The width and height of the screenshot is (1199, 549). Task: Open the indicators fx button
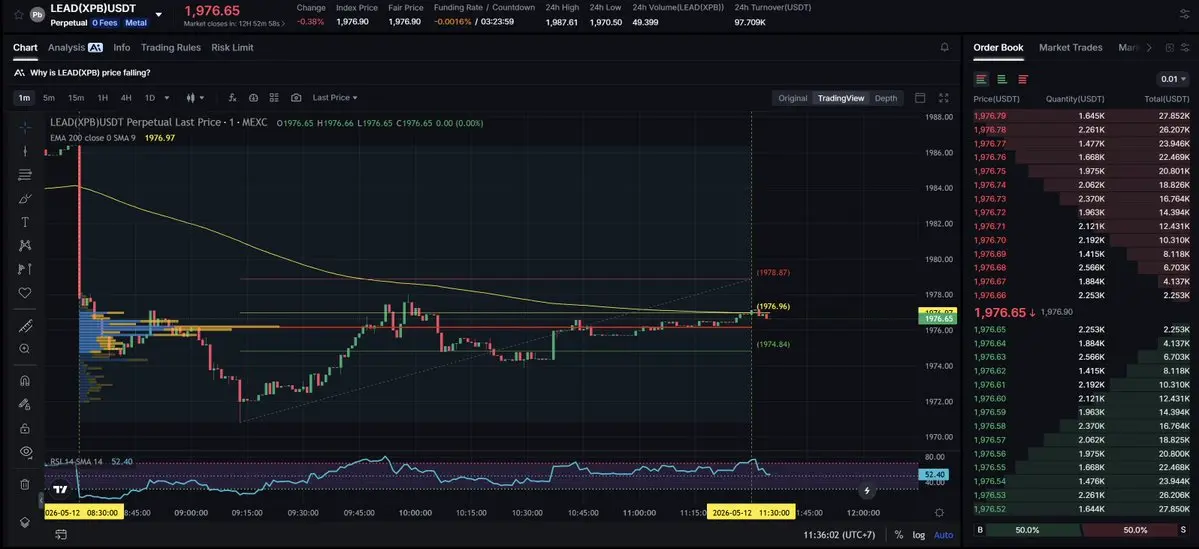(x=232, y=98)
